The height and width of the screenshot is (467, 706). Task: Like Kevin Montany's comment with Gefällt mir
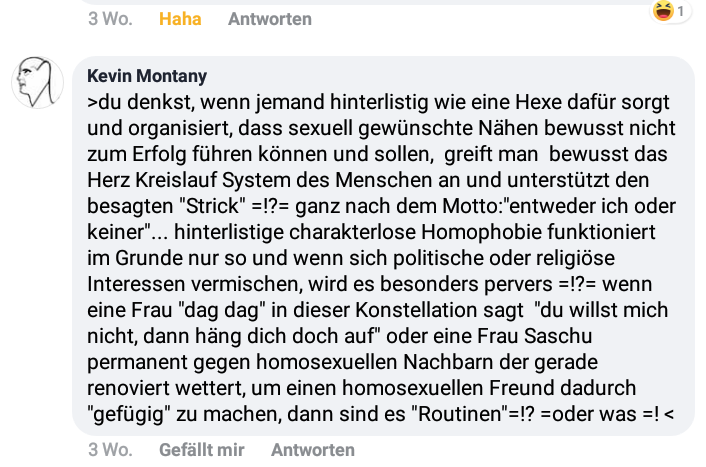202,449
